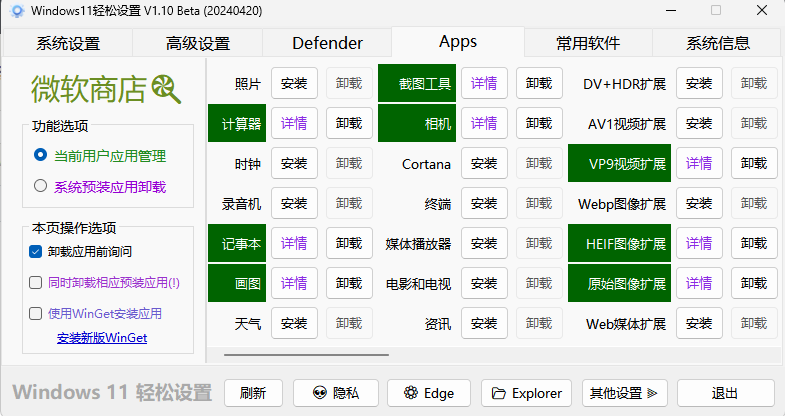Viewport: 785px width, 416px height.
Task: Open the 系统信息 tab
Action: (x=717, y=43)
